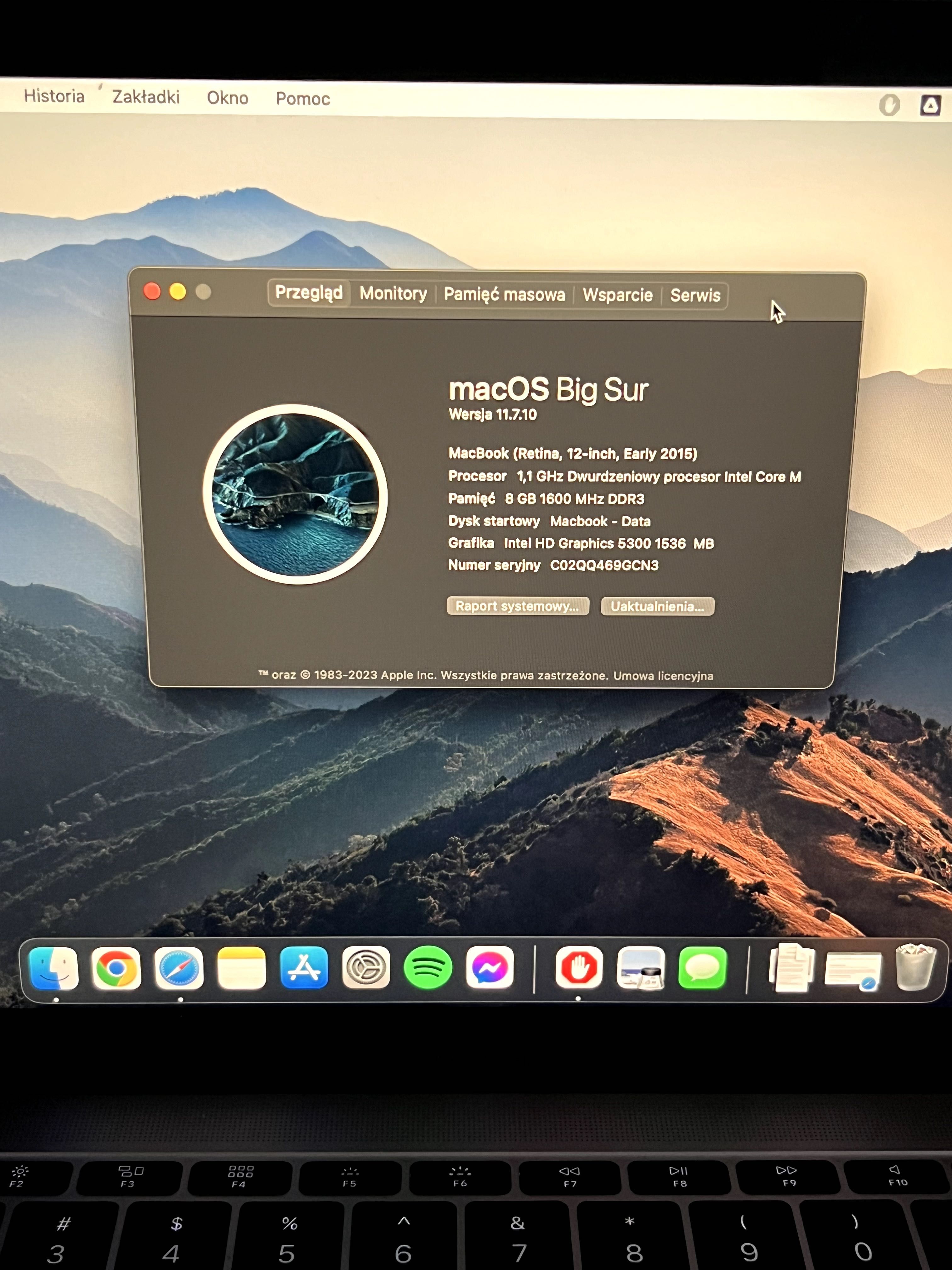Image resolution: width=952 pixels, height=1270 pixels.
Task: Open the documents stack in Dock
Action: [x=792, y=968]
